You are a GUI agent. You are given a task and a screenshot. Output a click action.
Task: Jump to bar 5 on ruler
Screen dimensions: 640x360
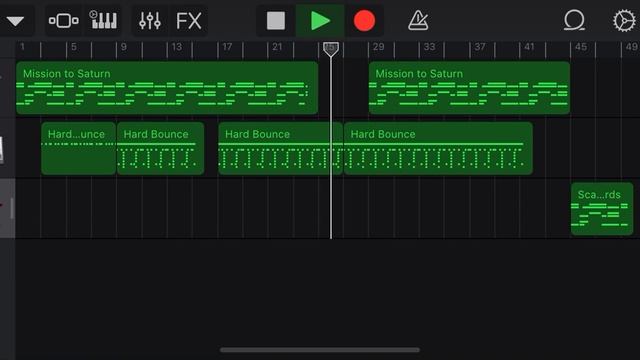point(73,47)
